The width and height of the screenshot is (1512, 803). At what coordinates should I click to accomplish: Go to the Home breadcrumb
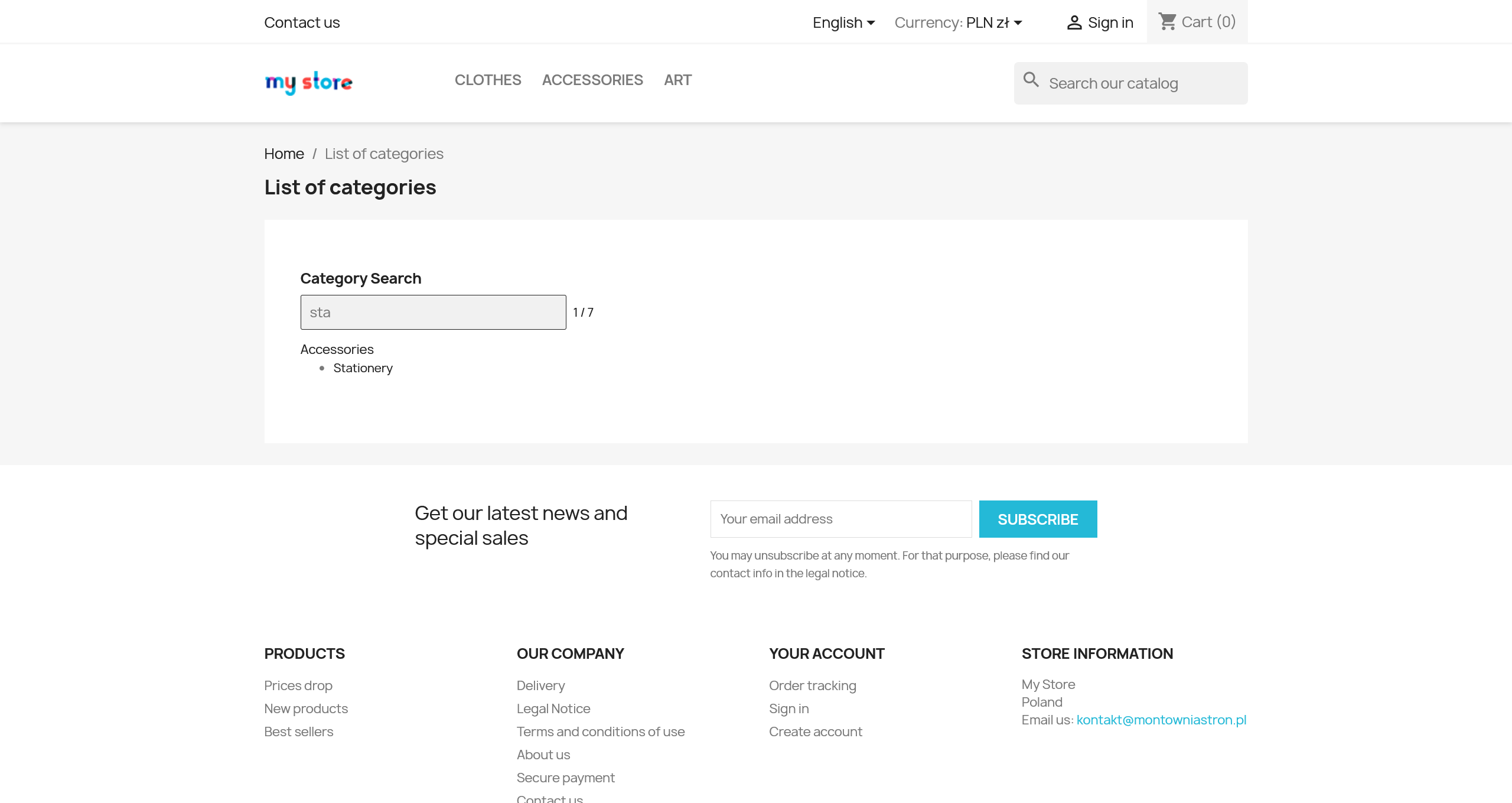point(284,154)
